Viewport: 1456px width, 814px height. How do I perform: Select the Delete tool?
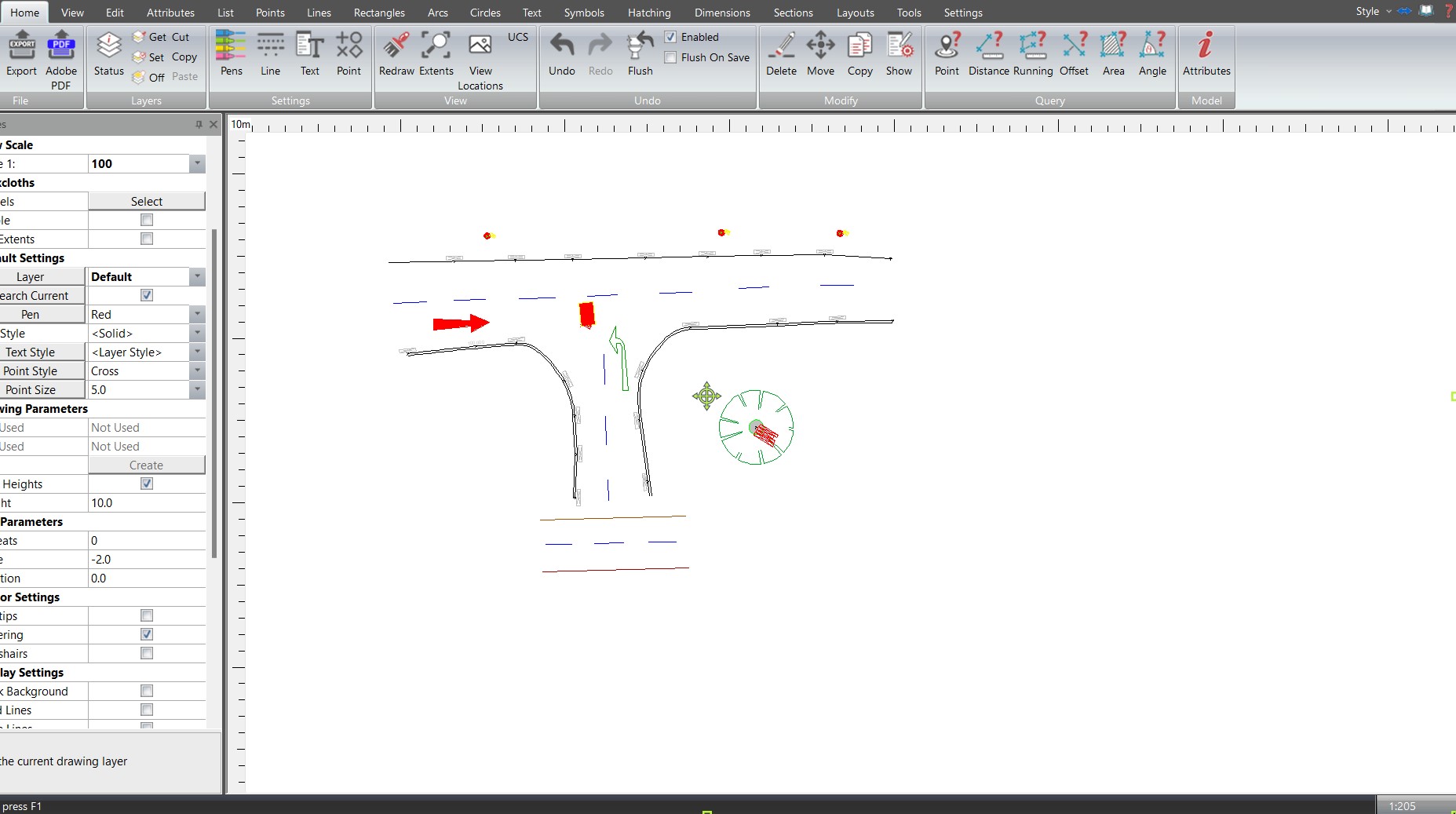(x=781, y=46)
